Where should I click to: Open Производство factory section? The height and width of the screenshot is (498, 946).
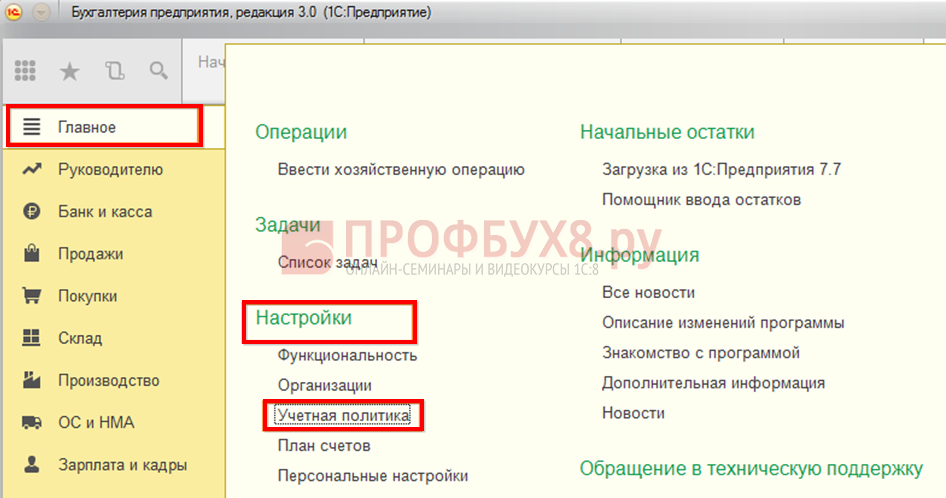point(108,380)
